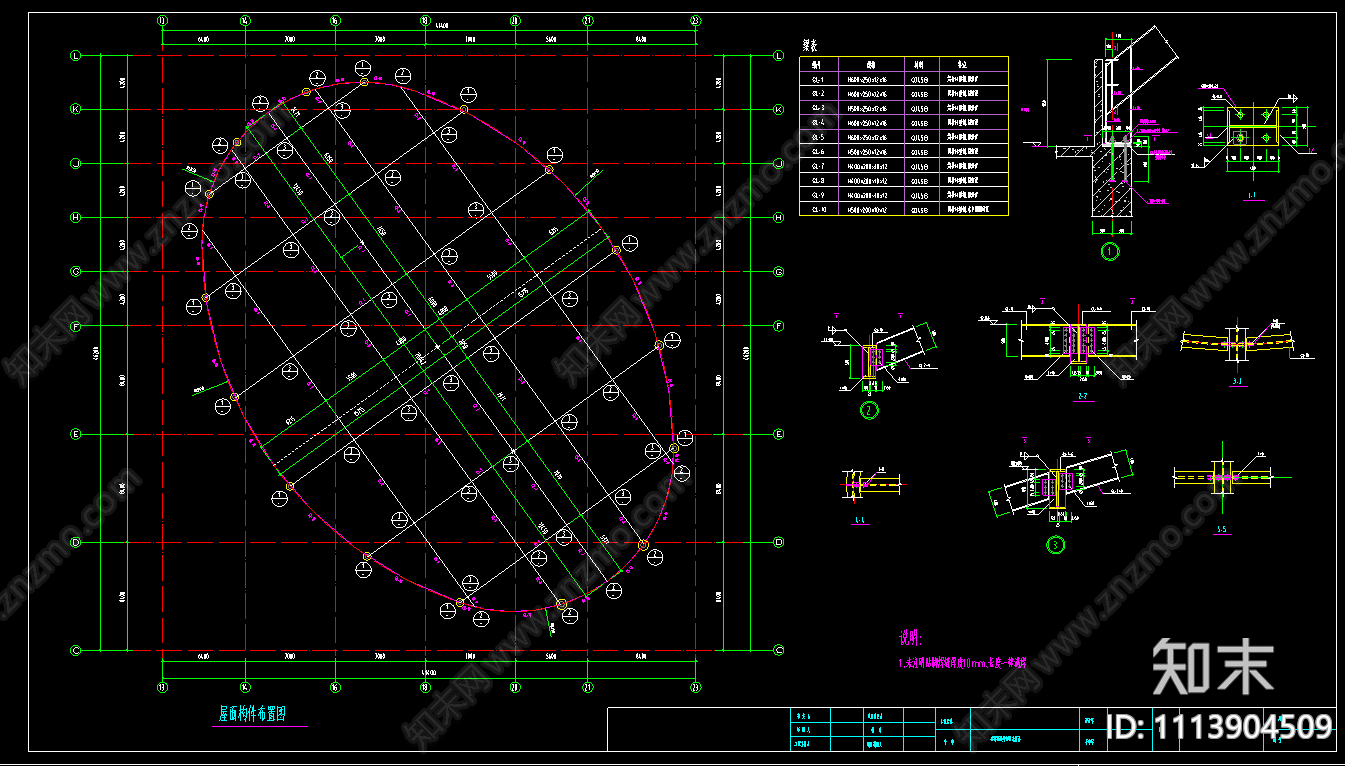Click the magenta 说明 notes heading
Screen dimensions: 1345x766
(x=908, y=636)
